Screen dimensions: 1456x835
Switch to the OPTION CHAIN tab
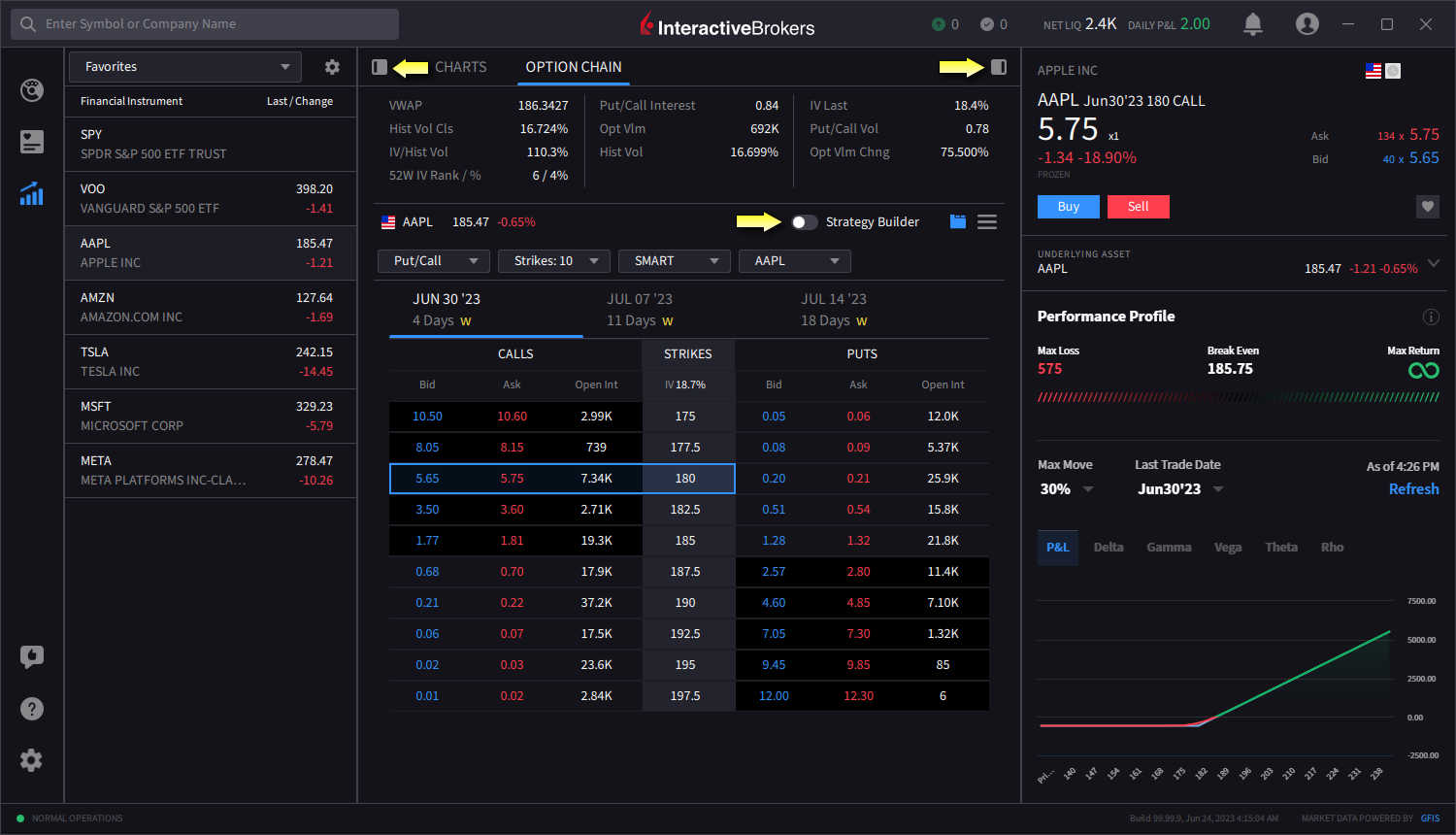pos(574,67)
